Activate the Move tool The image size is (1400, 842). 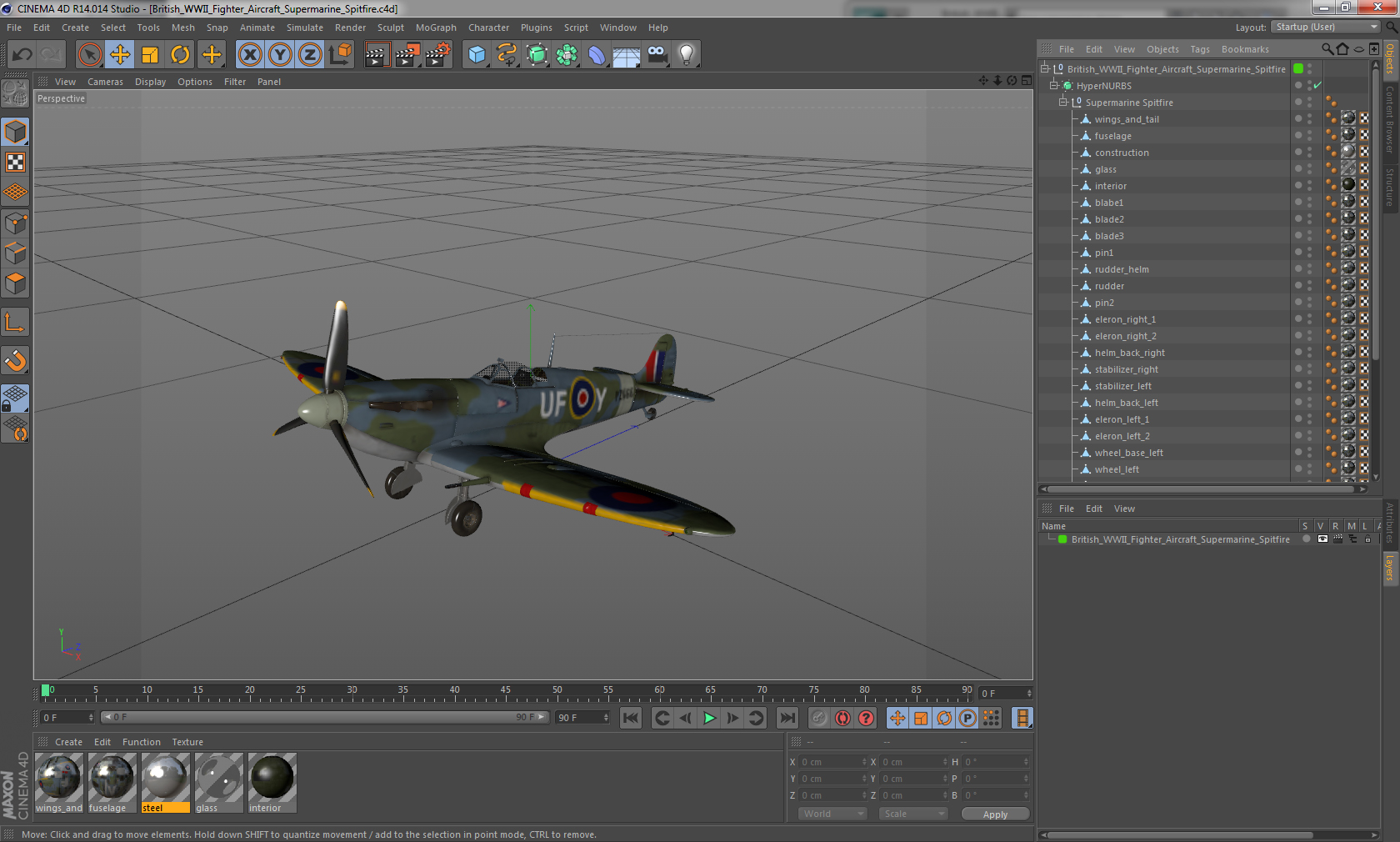120,55
